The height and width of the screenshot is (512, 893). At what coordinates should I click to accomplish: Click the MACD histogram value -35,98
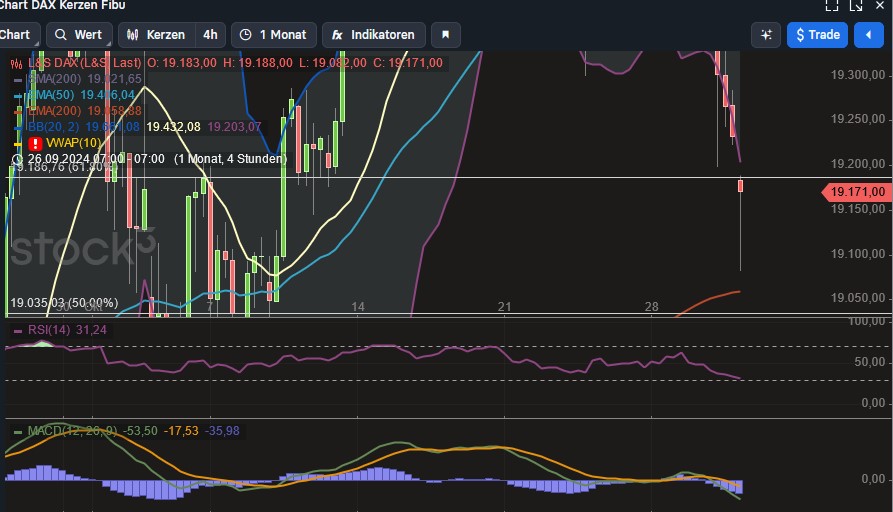coord(222,431)
